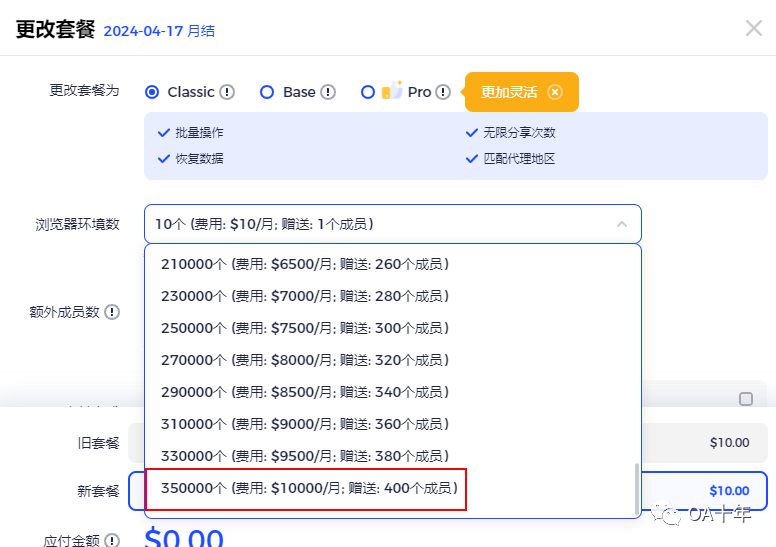
Task: Click the info icon next to Pro
Action: (443, 92)
